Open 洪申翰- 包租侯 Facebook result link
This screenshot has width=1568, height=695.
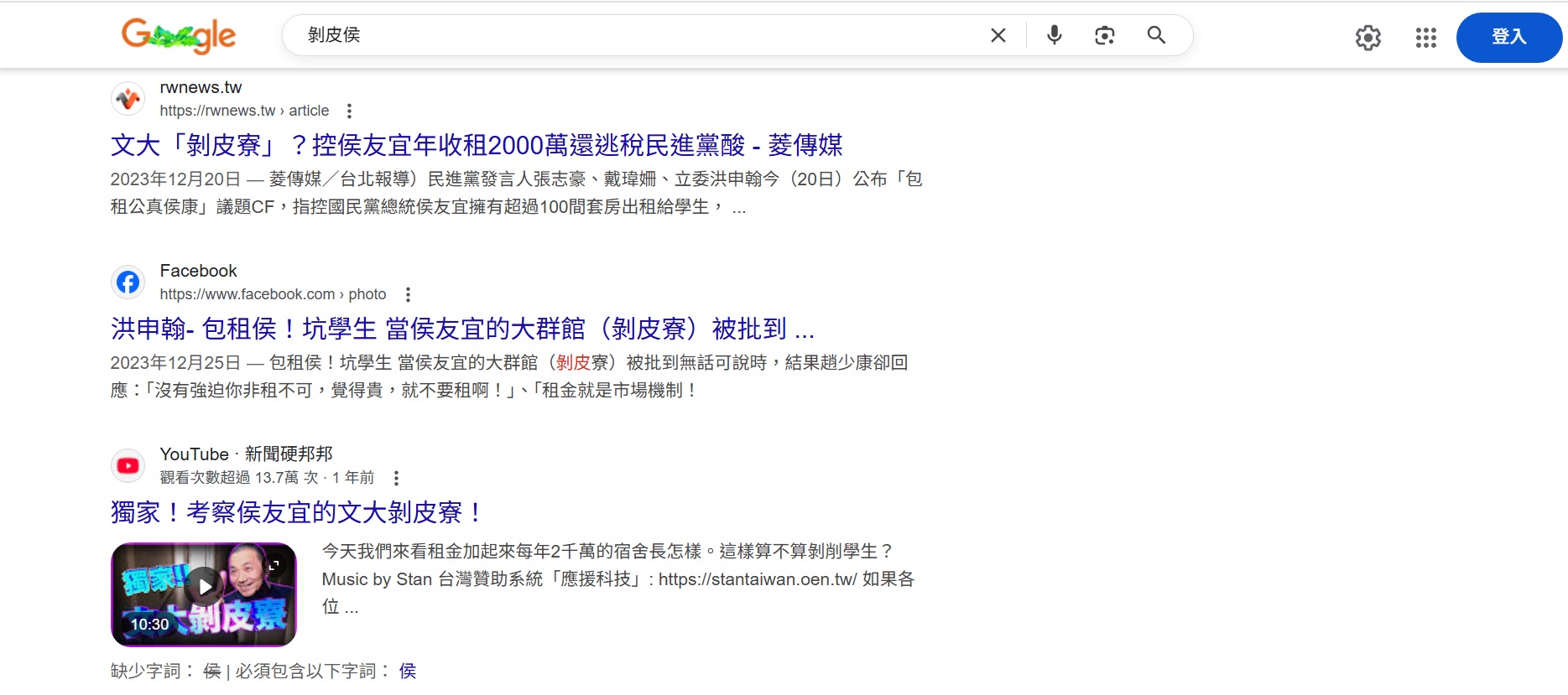tap(462, 329)
